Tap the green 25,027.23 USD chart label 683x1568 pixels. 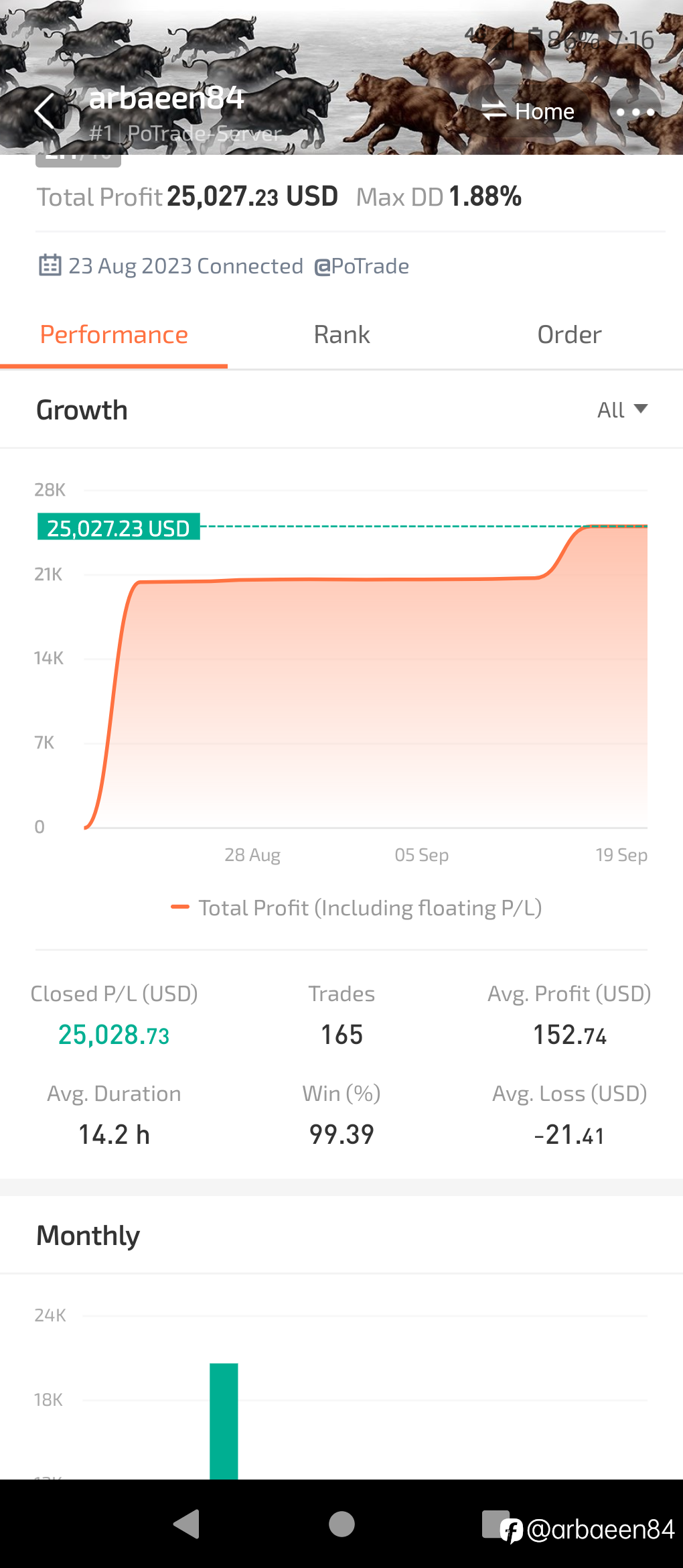(x=119, y=527)
